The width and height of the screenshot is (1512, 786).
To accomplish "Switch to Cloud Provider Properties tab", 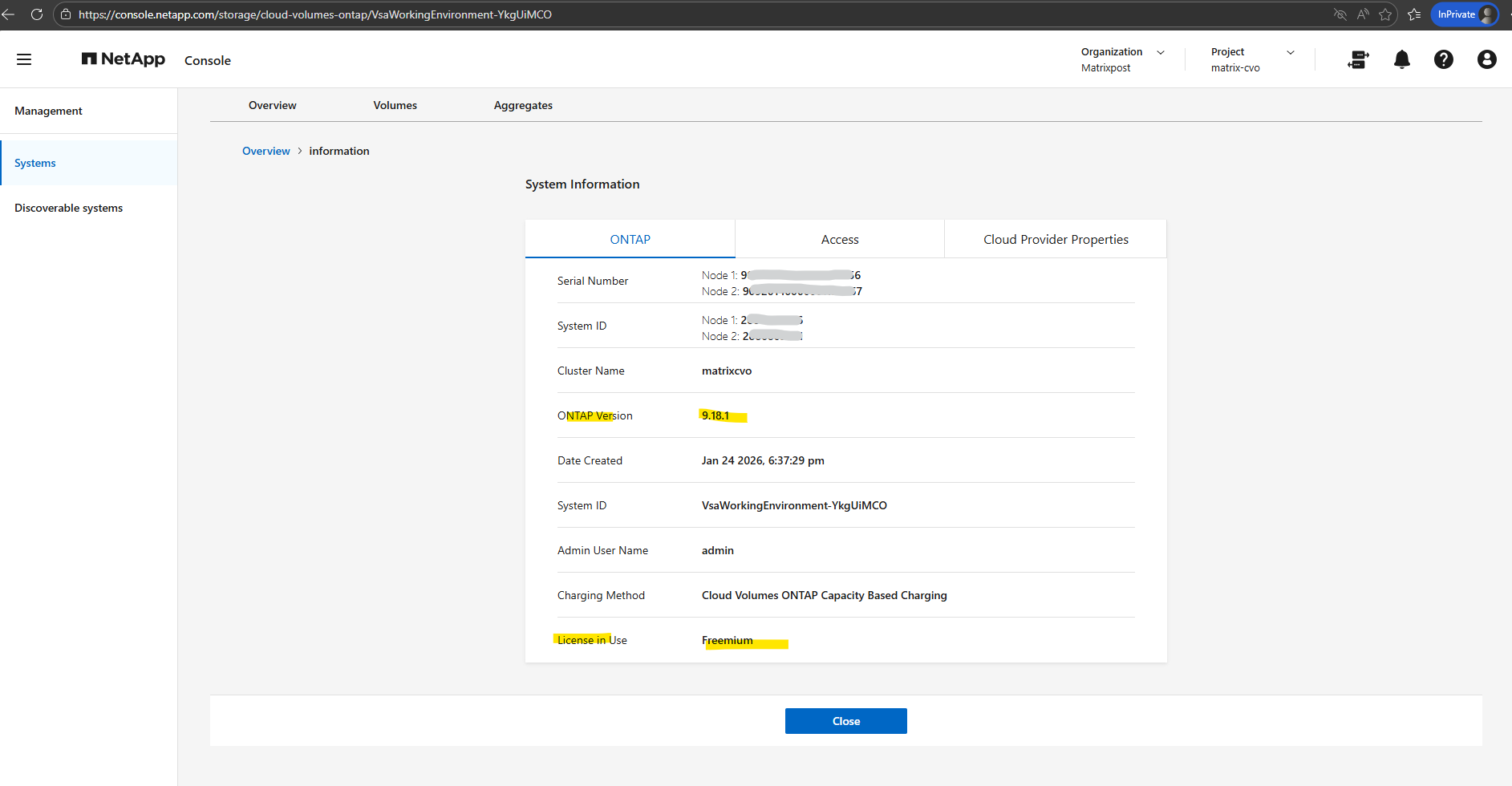I will [x=1055, y=239].
